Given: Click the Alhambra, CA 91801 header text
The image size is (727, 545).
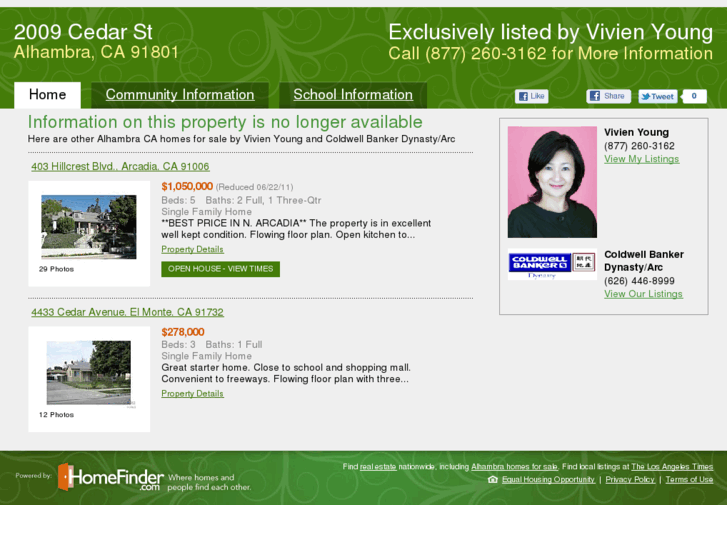Looking at the screenshot, I should pyautogui.click(x=96, y=52).
